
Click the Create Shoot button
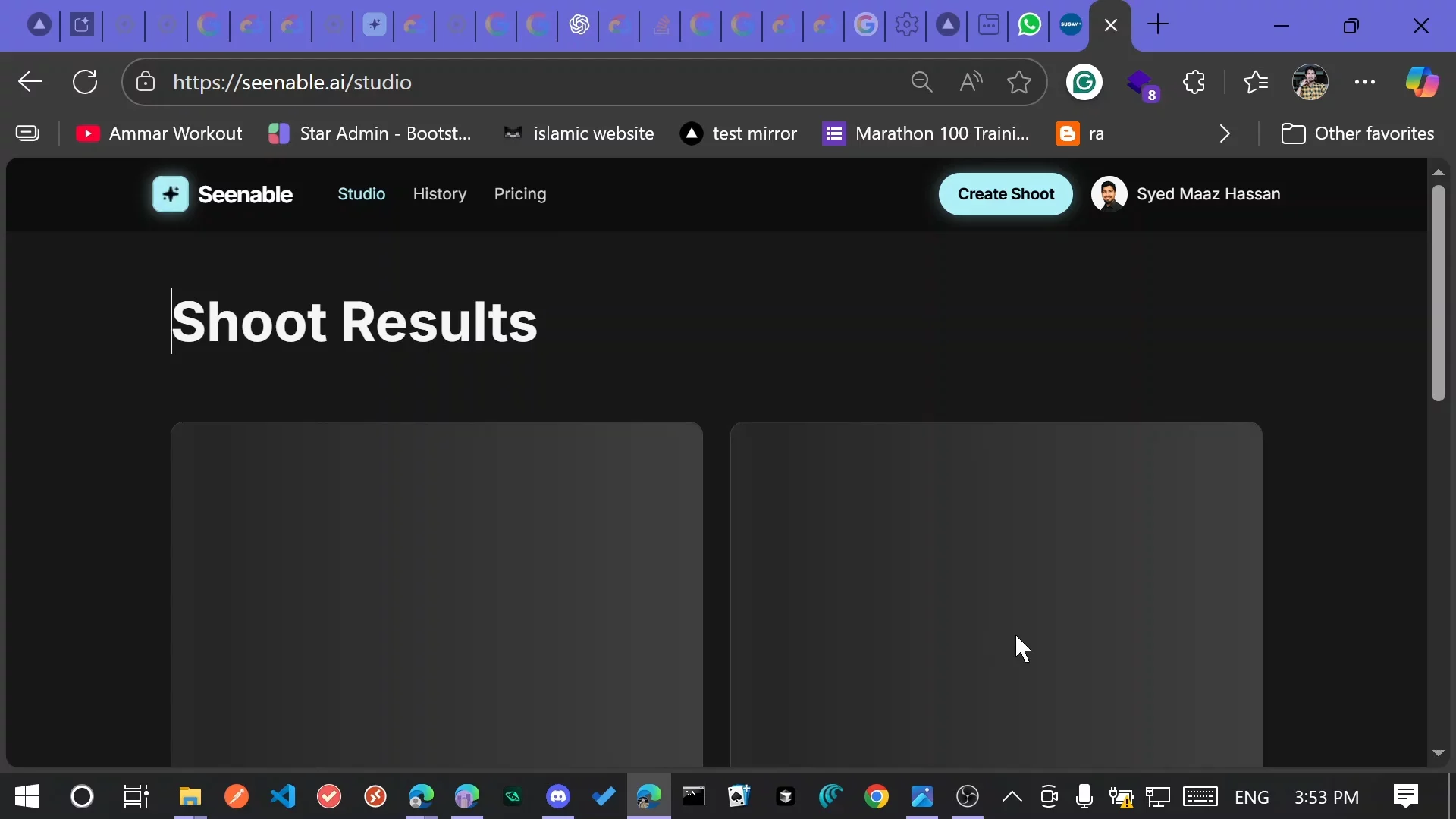[1006, 194]
